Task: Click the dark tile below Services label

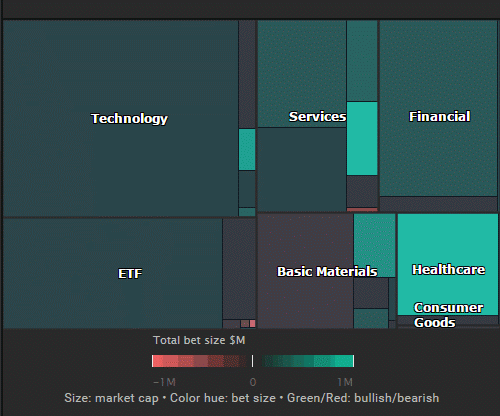Action: click(302, 169)
